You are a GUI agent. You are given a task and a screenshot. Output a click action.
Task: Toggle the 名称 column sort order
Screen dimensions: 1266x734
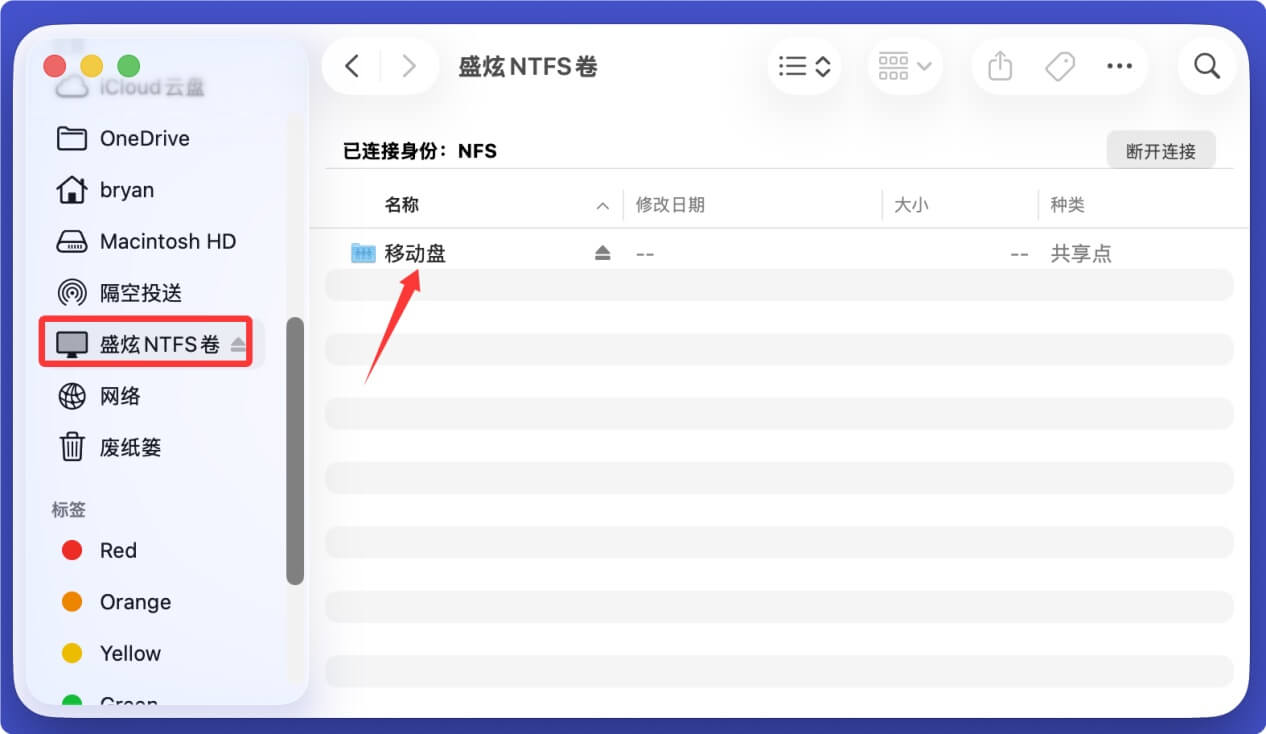[602, 205]
